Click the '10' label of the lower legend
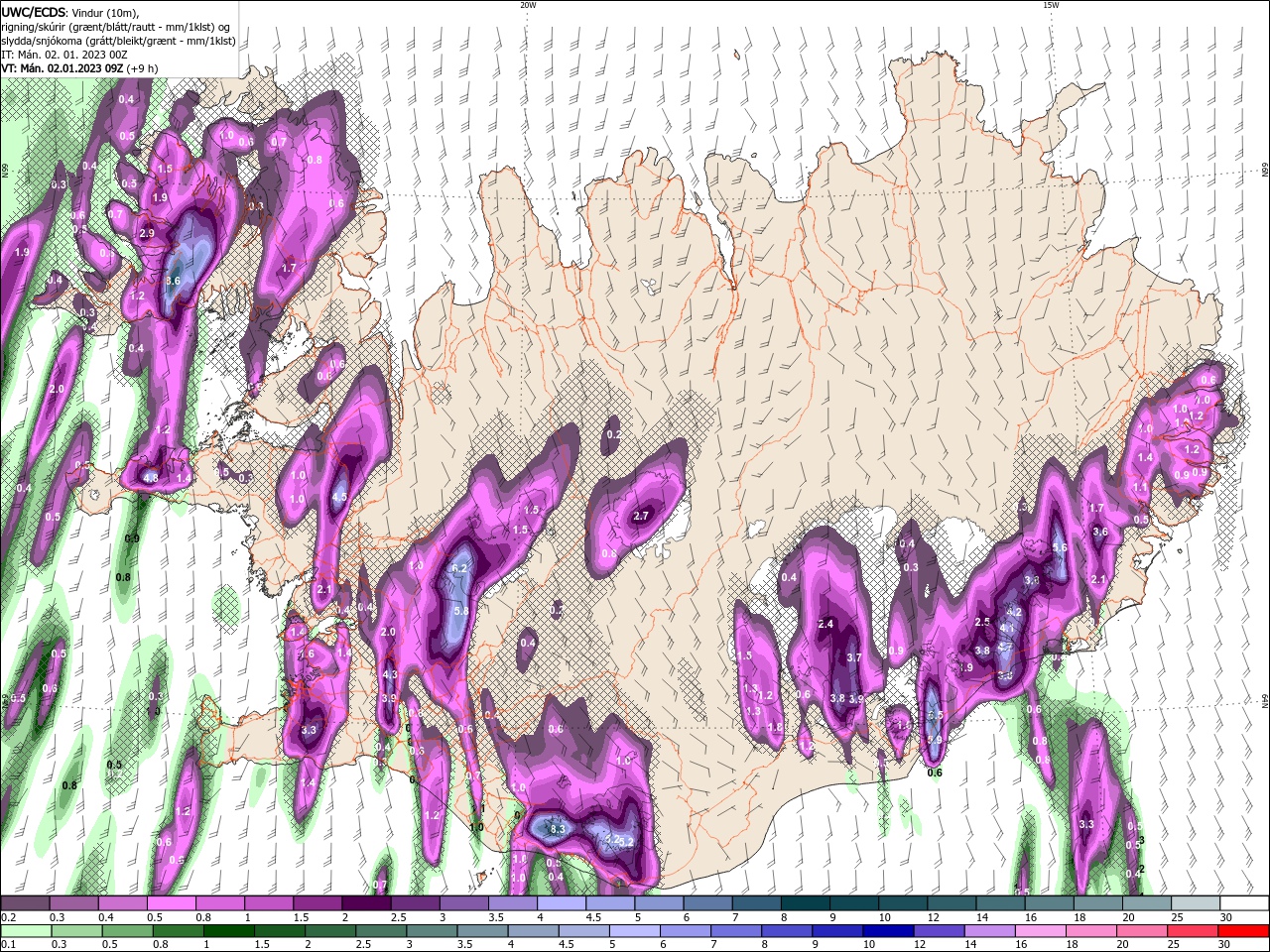This screenshot has width=1270, height=952. point(869,945)
